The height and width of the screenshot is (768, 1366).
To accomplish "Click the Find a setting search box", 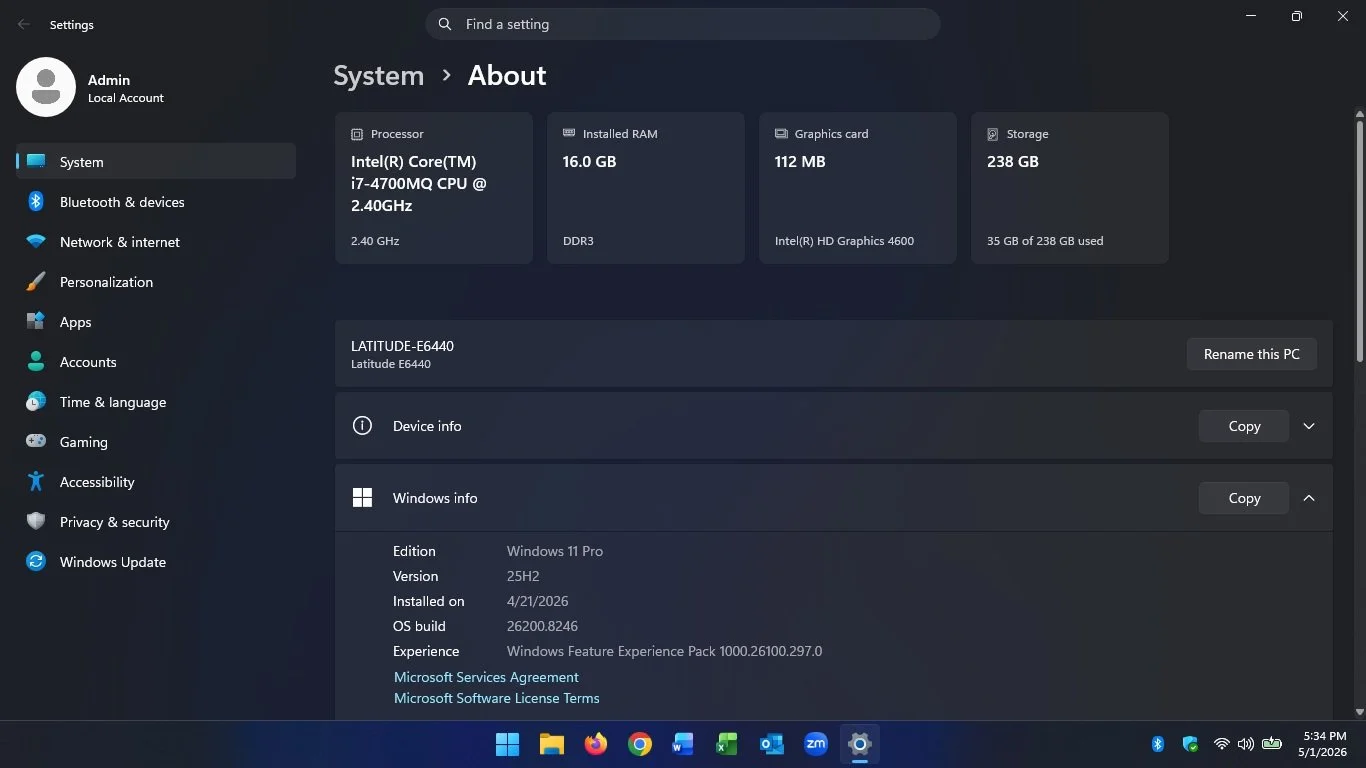I will (683, 24).
